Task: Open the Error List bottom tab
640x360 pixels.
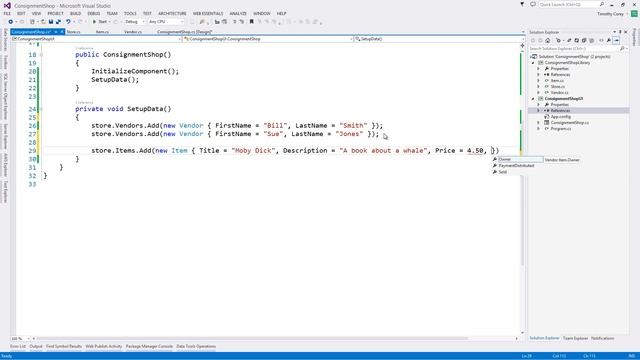Action: [x=18, y=347]
